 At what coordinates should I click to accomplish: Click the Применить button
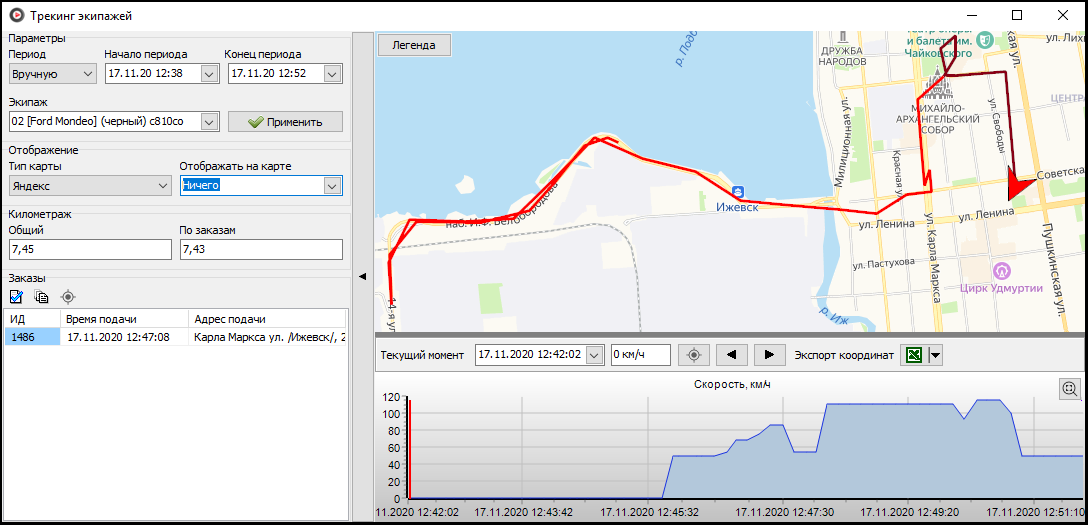(285, 121)
